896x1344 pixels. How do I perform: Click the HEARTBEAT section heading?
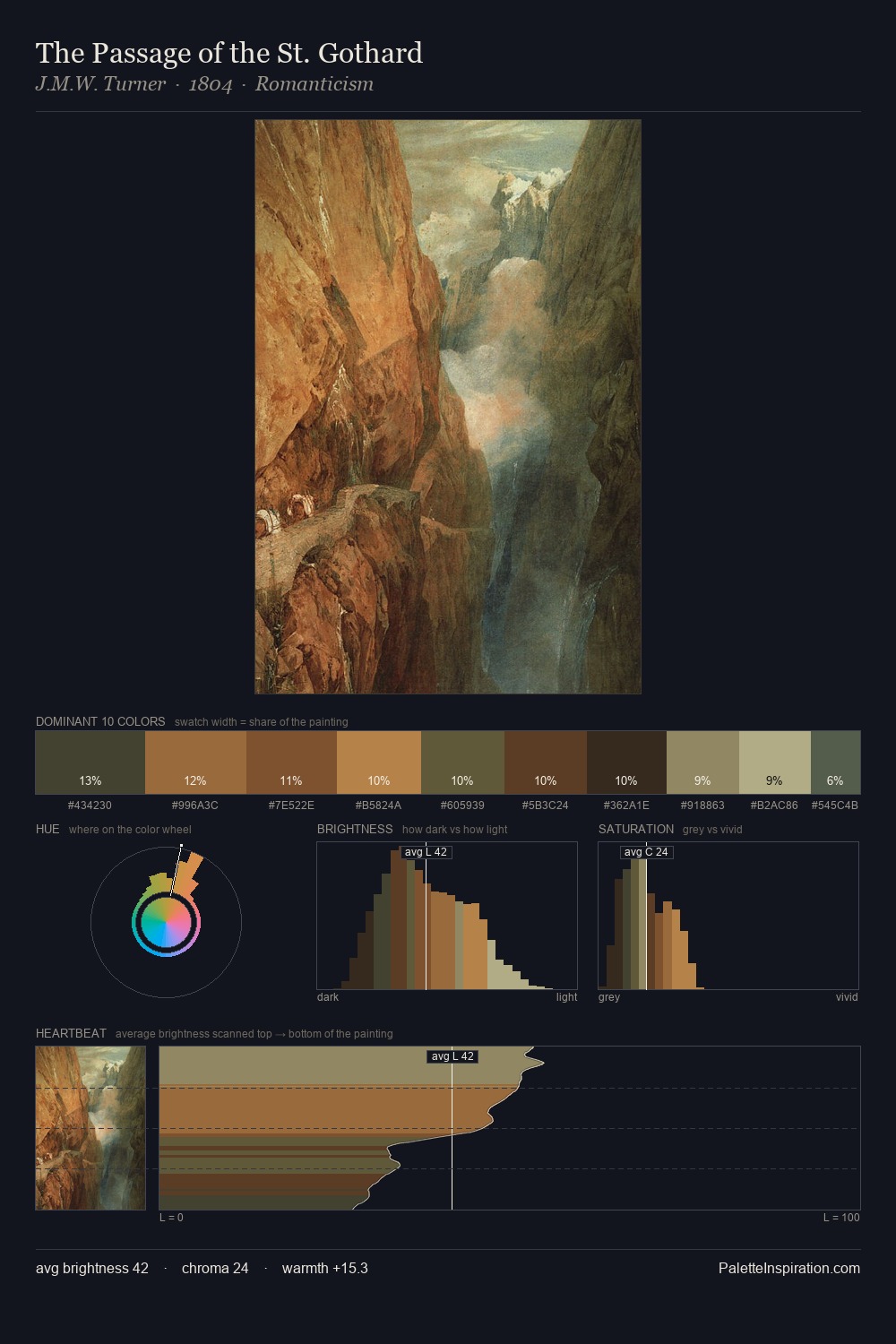pos(71,1033)
